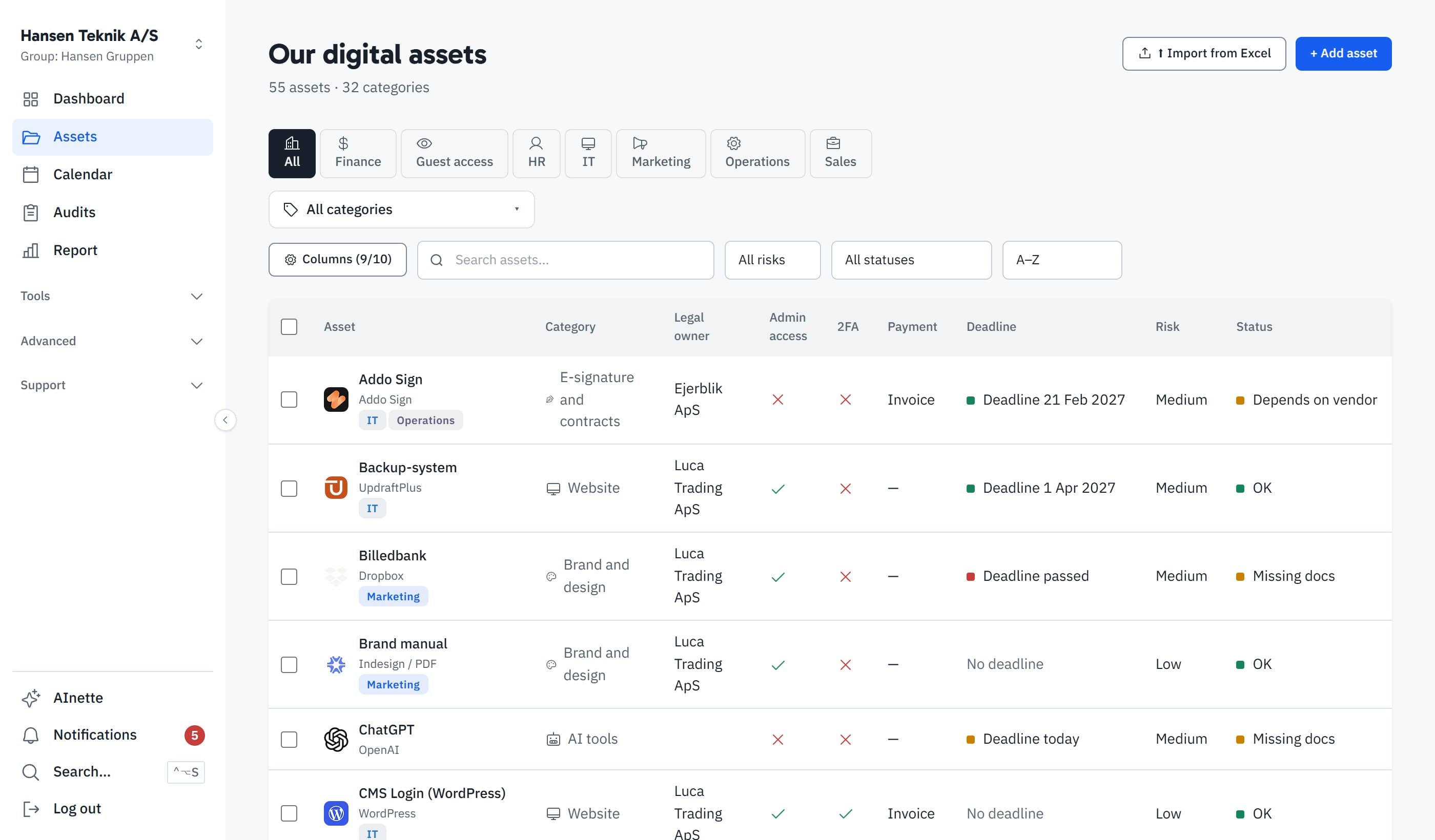Switch company via Hansen Teknik A/S selector

click(x=113, y=45)
